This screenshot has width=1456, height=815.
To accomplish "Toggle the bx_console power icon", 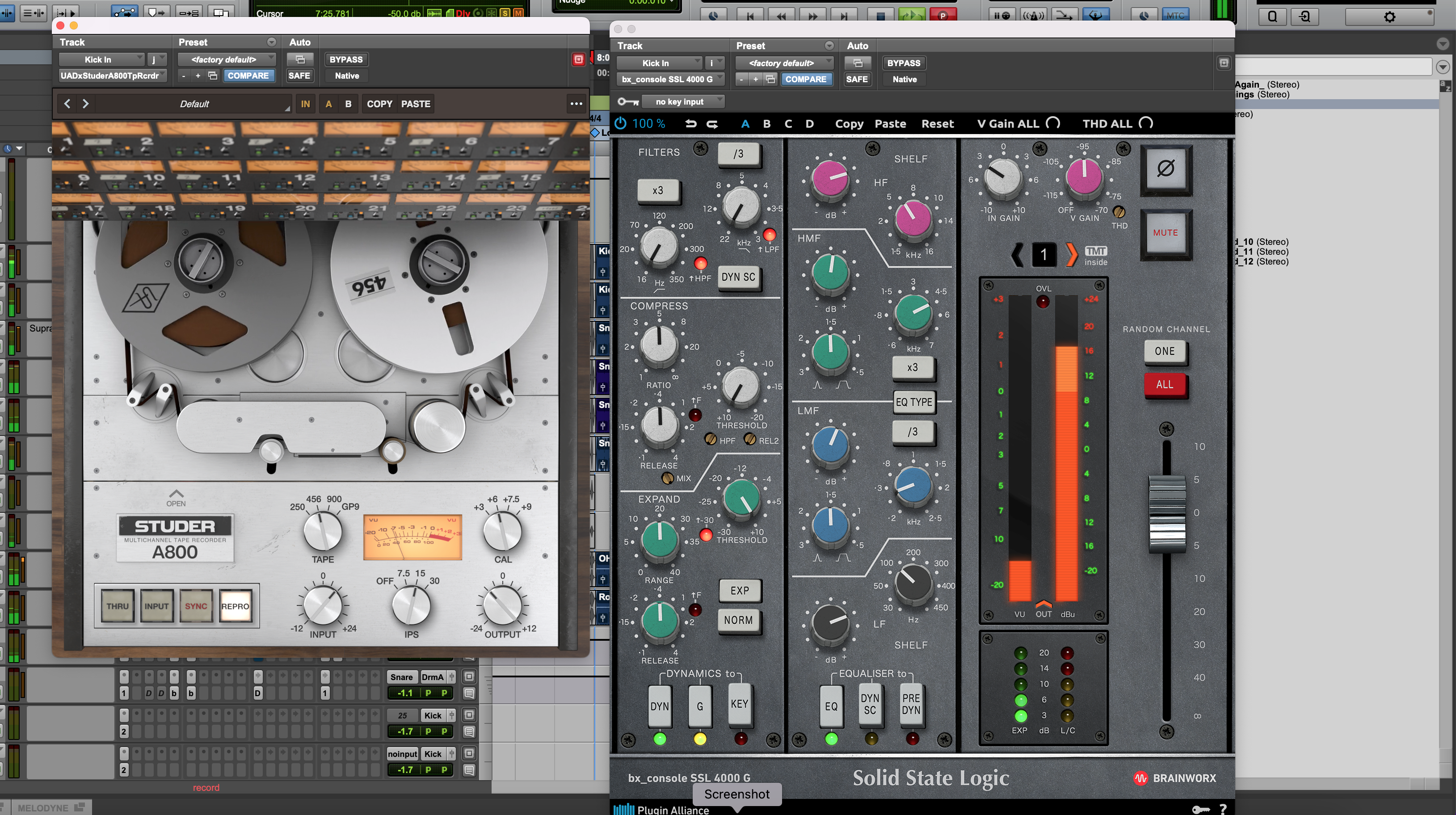I will pos(620,123).
